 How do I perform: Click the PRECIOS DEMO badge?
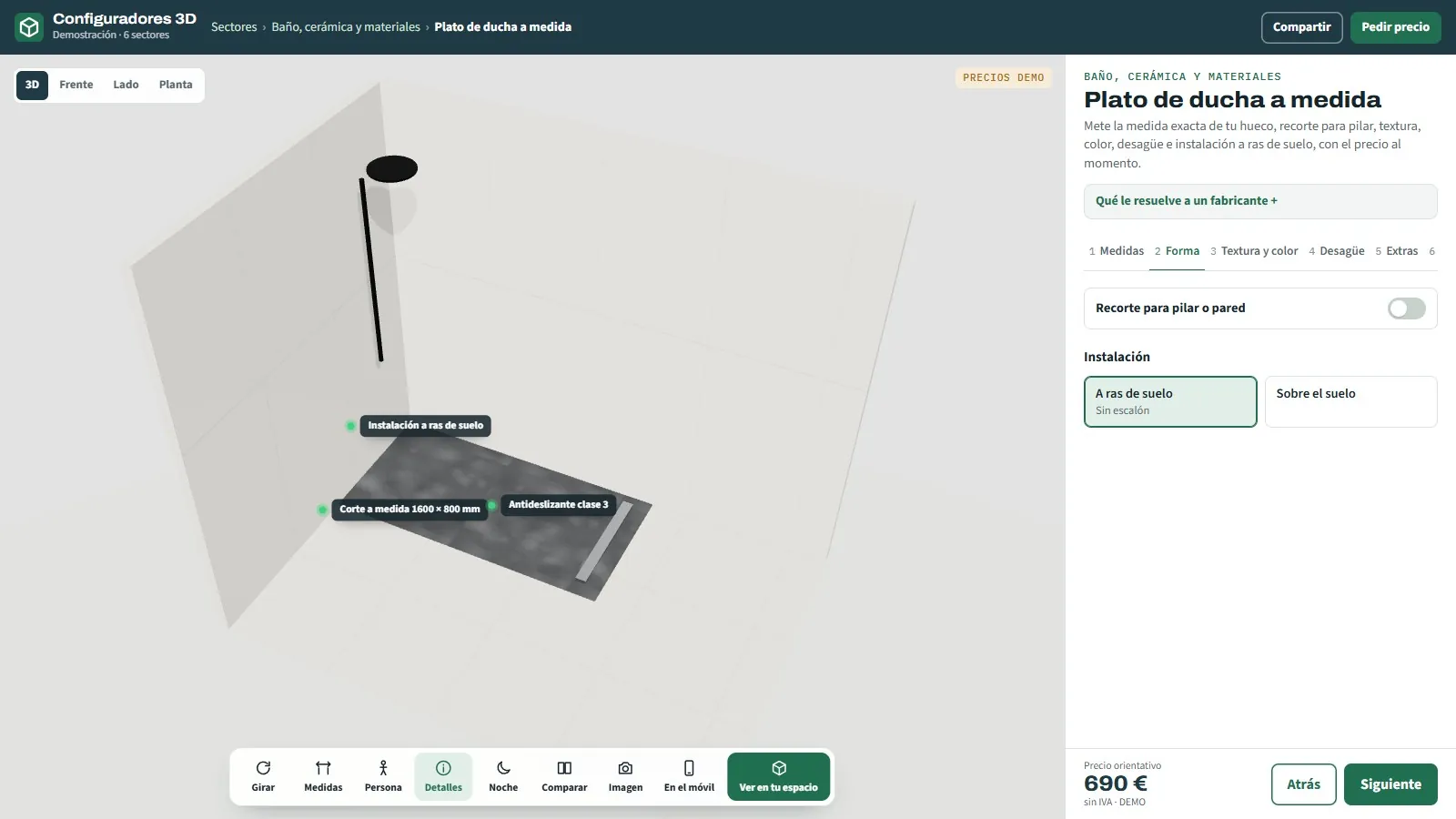1003,78
